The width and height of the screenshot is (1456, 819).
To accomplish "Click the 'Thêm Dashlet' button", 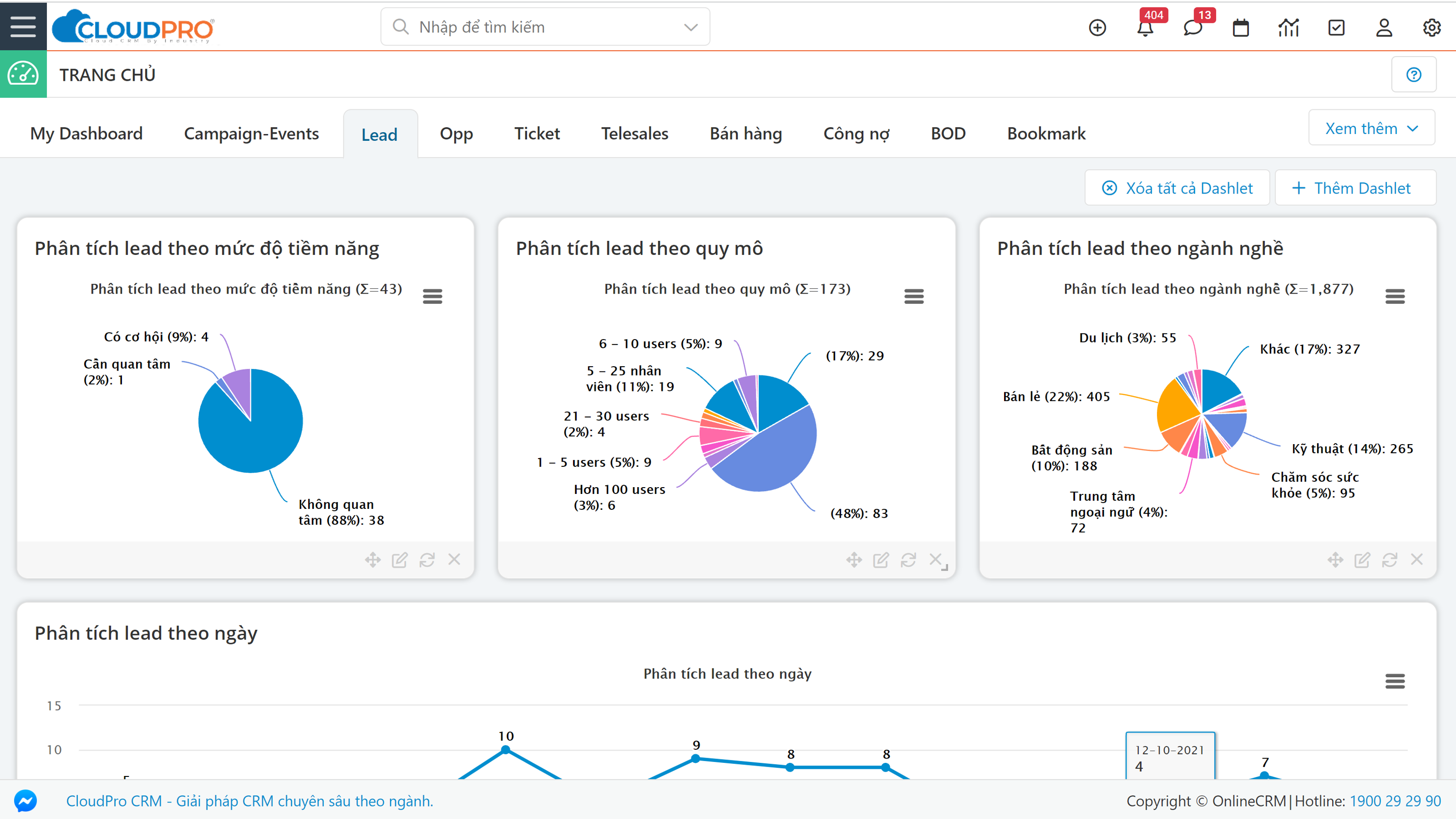I will [x=1355, y=188].
